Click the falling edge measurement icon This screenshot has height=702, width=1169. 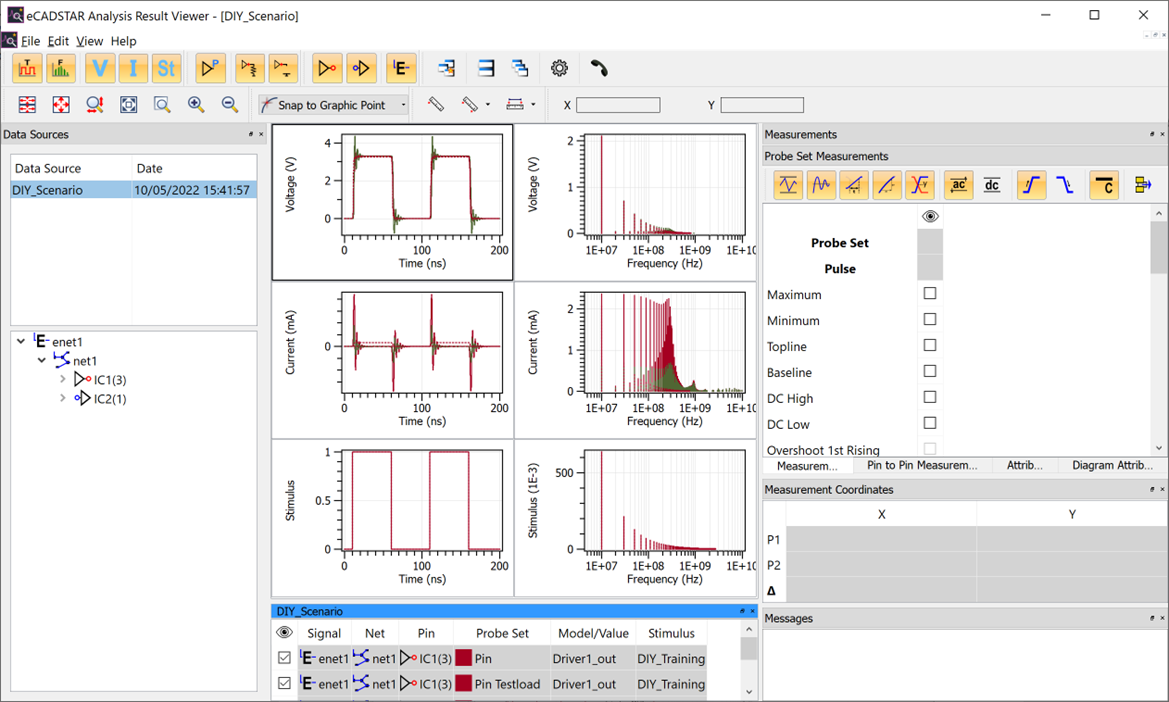[x=1065, y=185]
